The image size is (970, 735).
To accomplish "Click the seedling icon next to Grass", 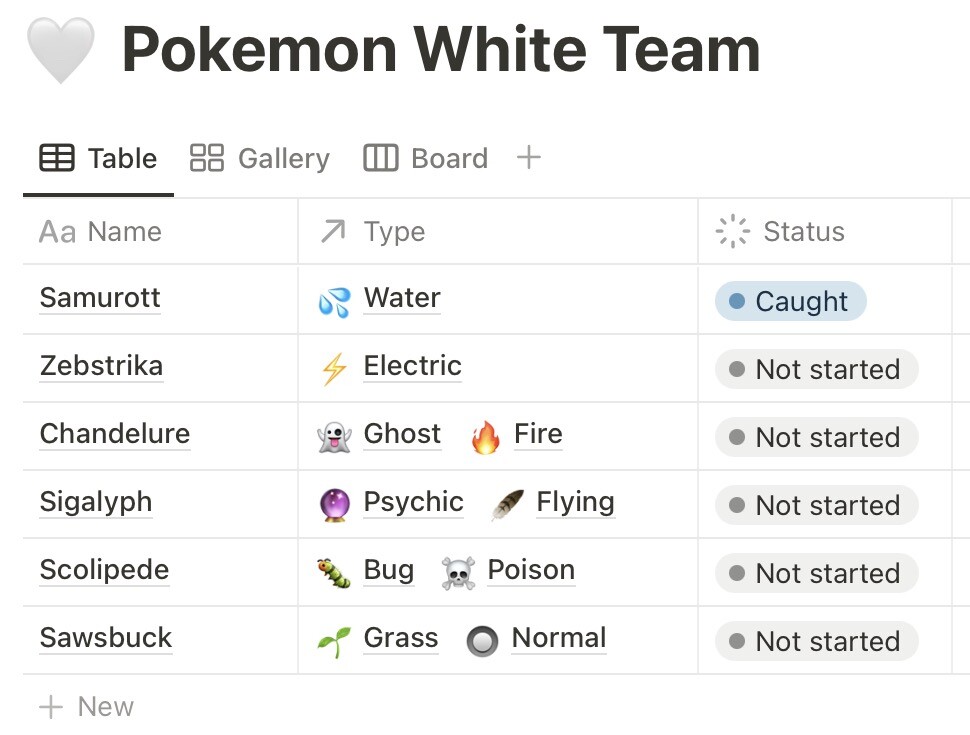I will pyautogui.click(x=336, y=638).
